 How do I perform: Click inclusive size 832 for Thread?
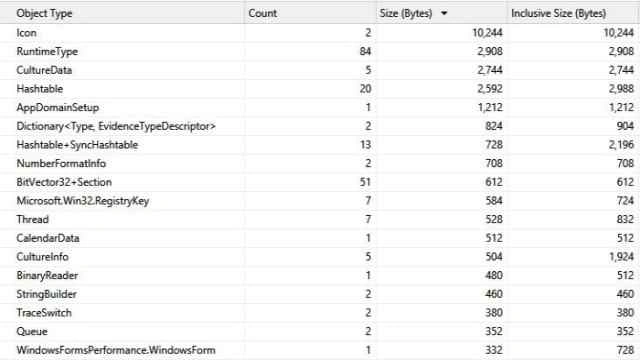coord(625,220)
